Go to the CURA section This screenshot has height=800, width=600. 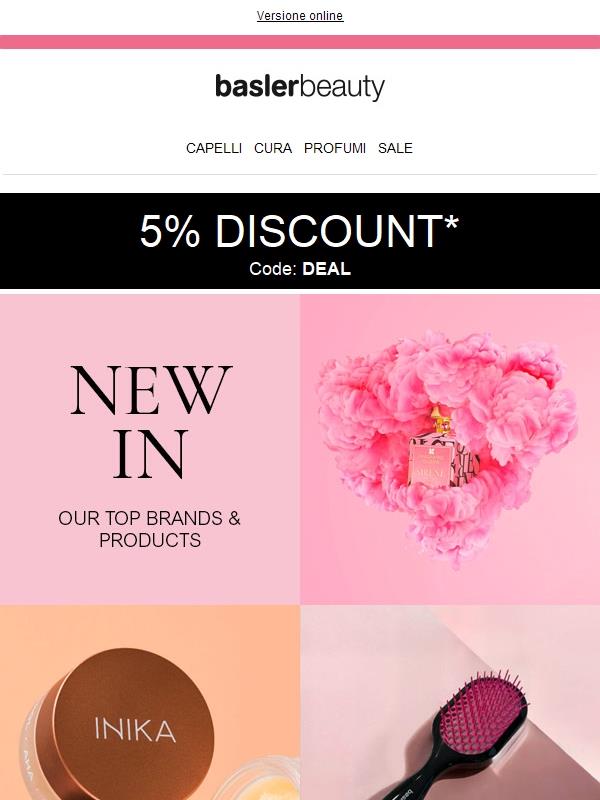pos(273,148)
